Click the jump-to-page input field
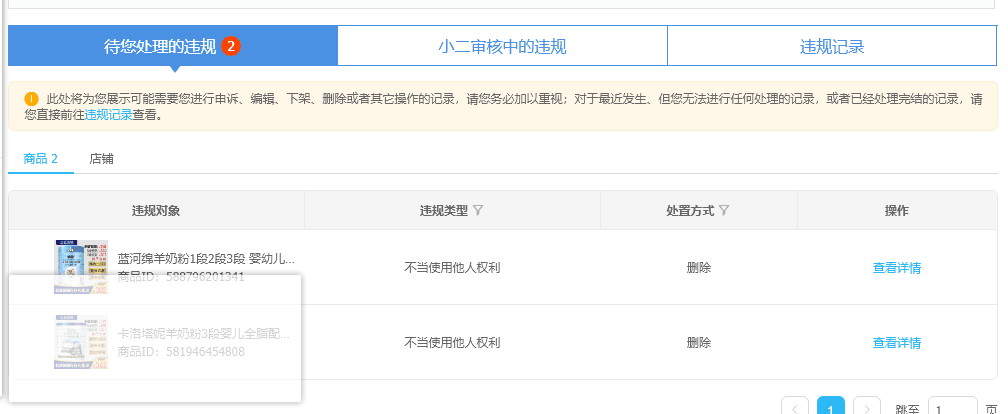1008x414 pixels. [953, 408]
